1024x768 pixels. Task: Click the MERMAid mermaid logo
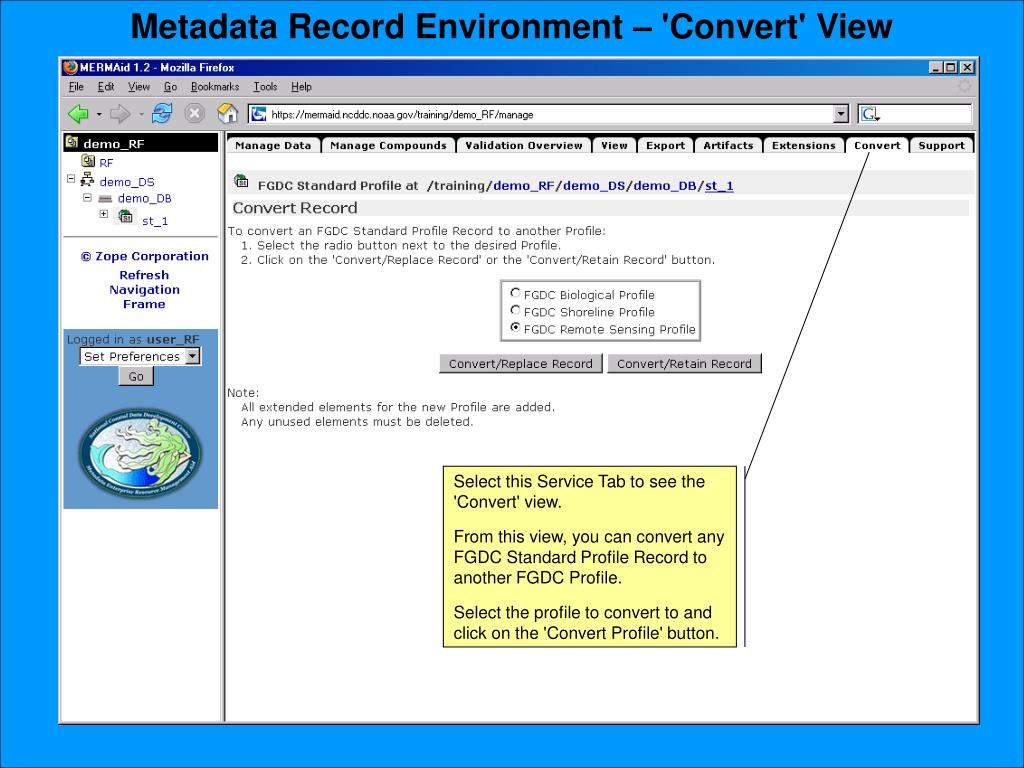click(x=140, y=453)
